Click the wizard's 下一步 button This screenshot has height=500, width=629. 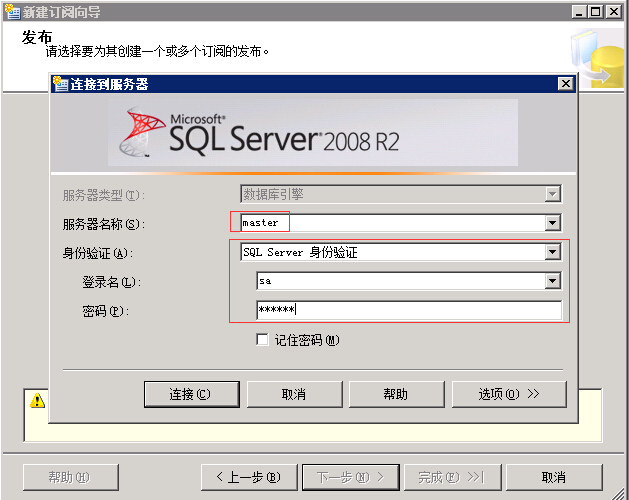click(351, 477)
